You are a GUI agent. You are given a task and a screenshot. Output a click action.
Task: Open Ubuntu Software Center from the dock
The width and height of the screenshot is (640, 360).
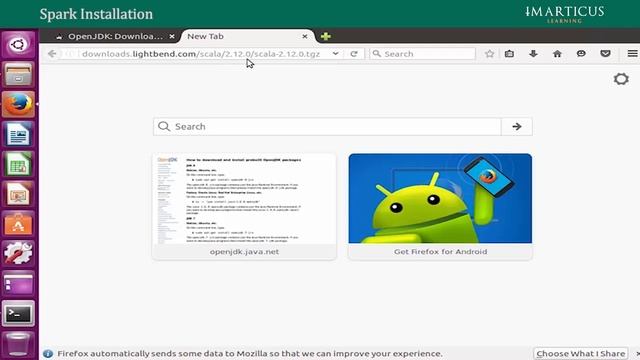[18, 224]
